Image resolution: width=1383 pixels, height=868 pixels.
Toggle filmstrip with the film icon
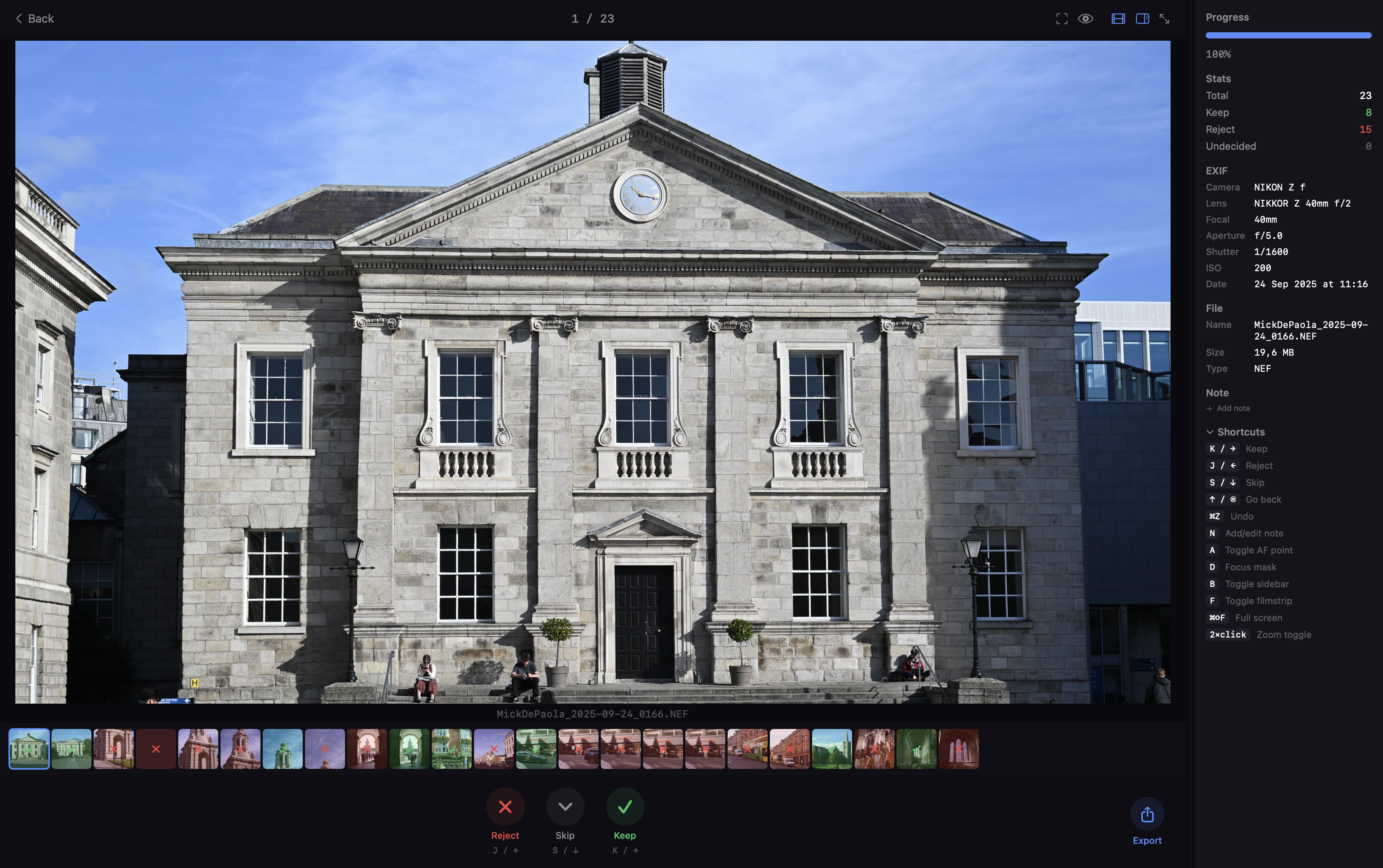(1118, 18)
